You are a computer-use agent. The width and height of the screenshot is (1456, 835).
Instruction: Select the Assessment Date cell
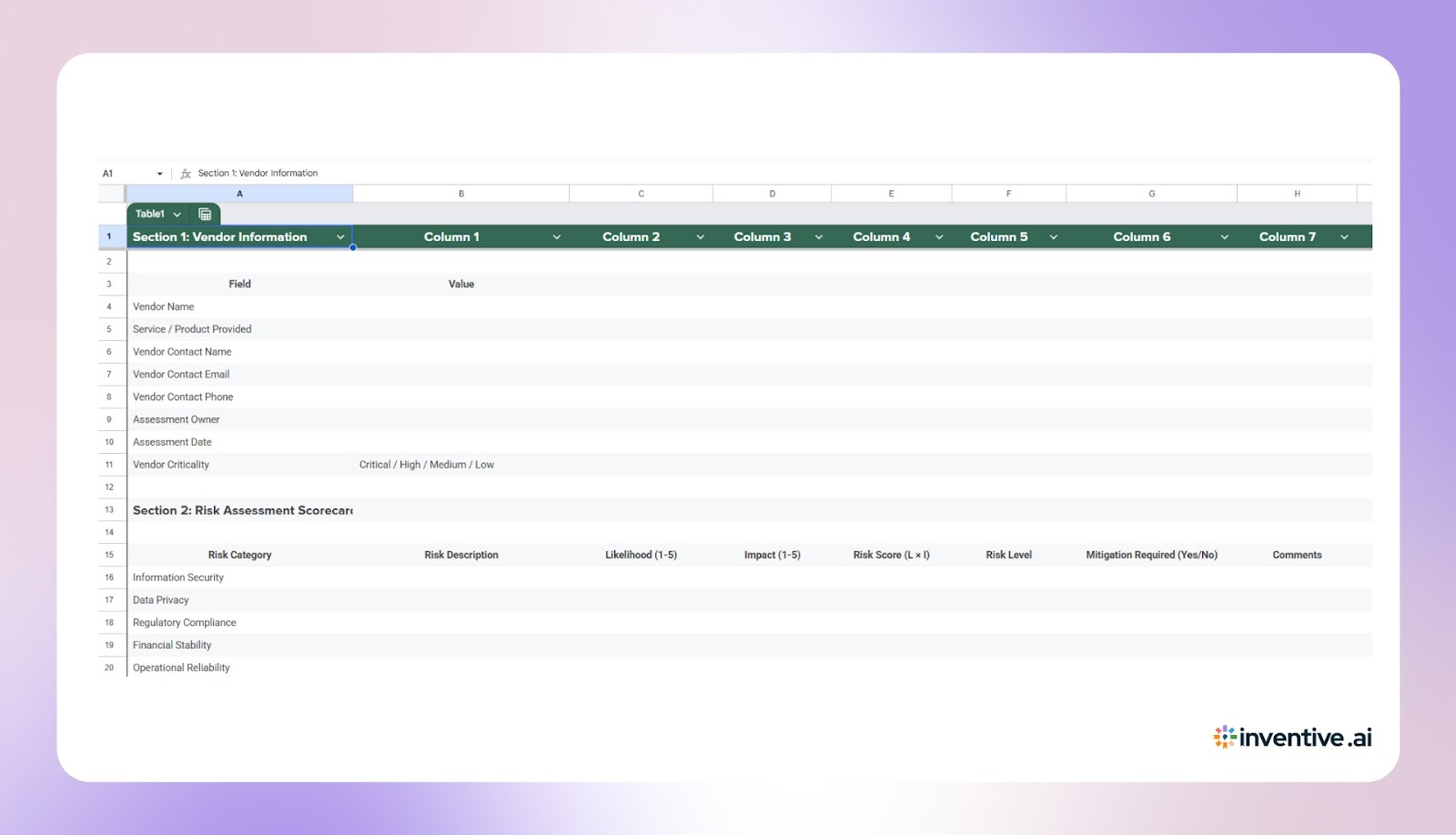pos(172,442)
